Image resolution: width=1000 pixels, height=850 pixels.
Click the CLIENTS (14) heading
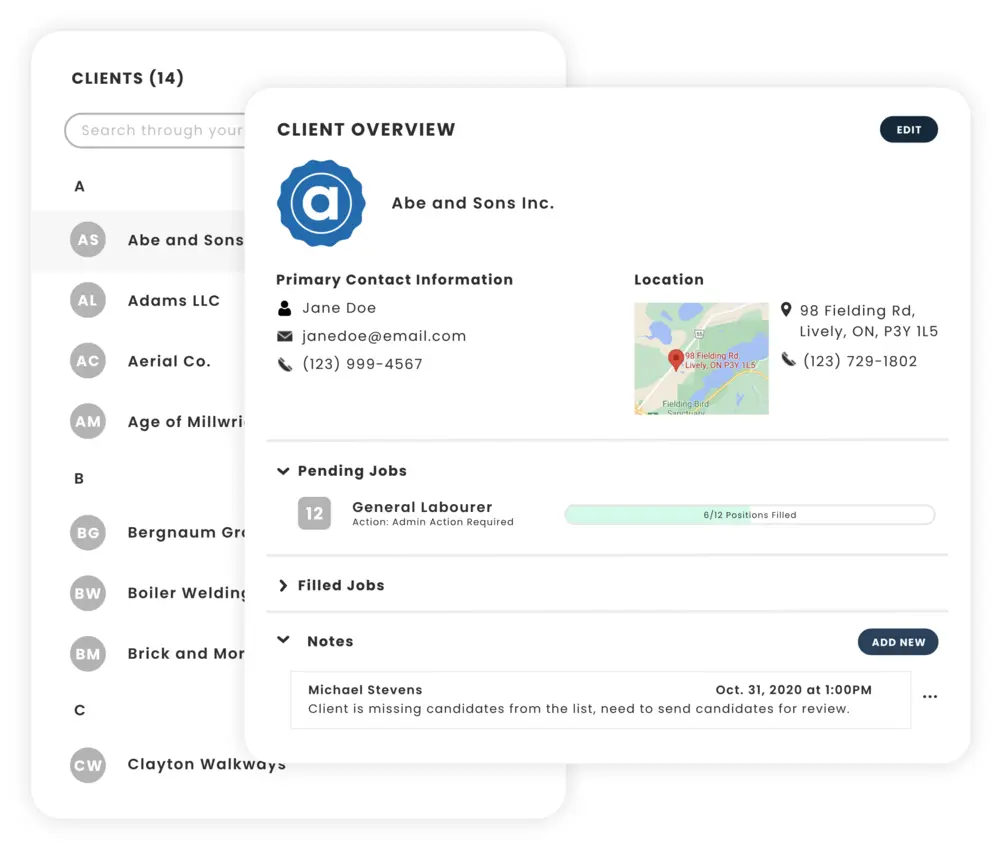pyautogui.click(x=128, y=78)
